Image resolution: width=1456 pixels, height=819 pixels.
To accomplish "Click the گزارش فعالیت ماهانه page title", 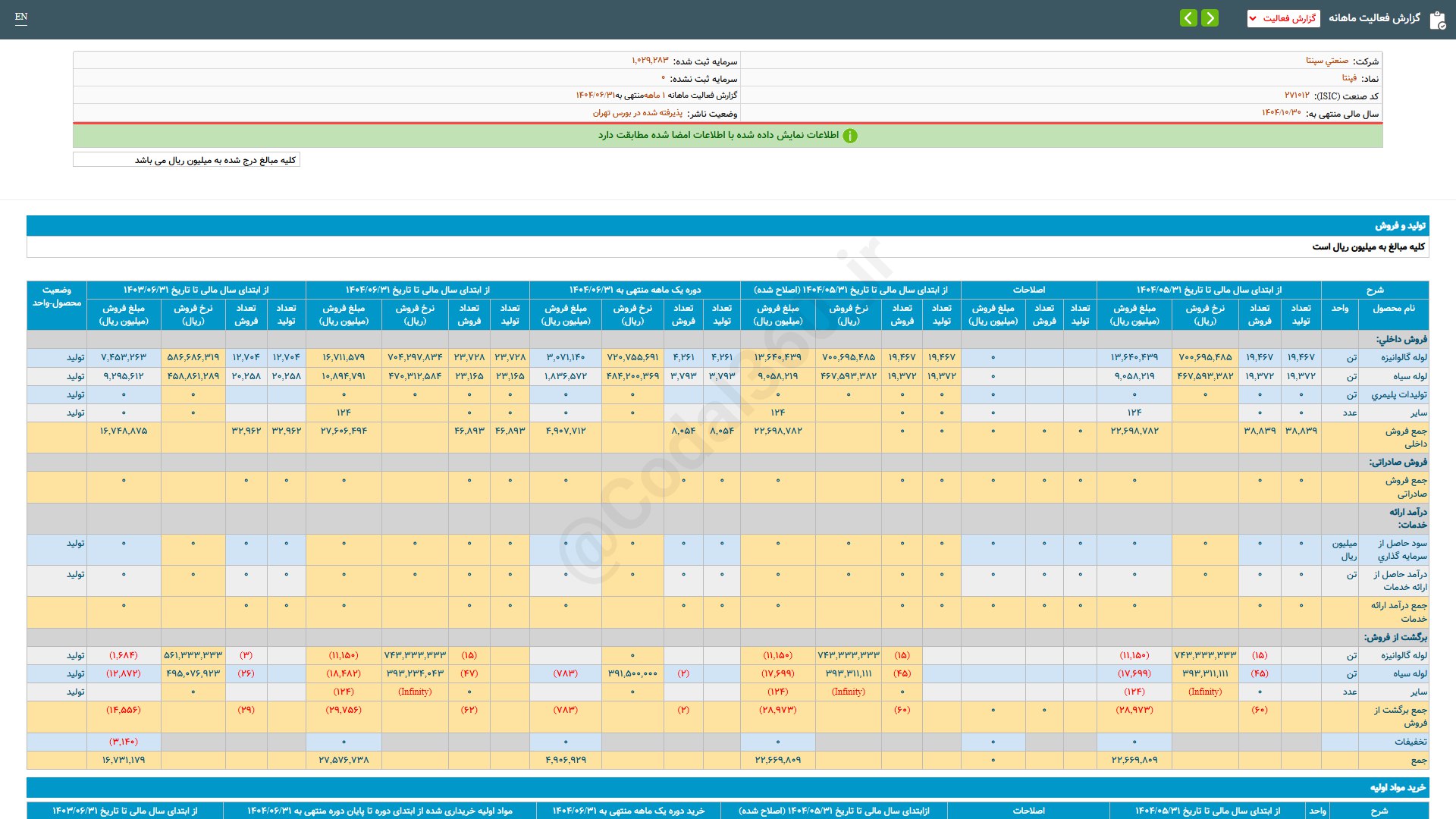I will 1373,18.
